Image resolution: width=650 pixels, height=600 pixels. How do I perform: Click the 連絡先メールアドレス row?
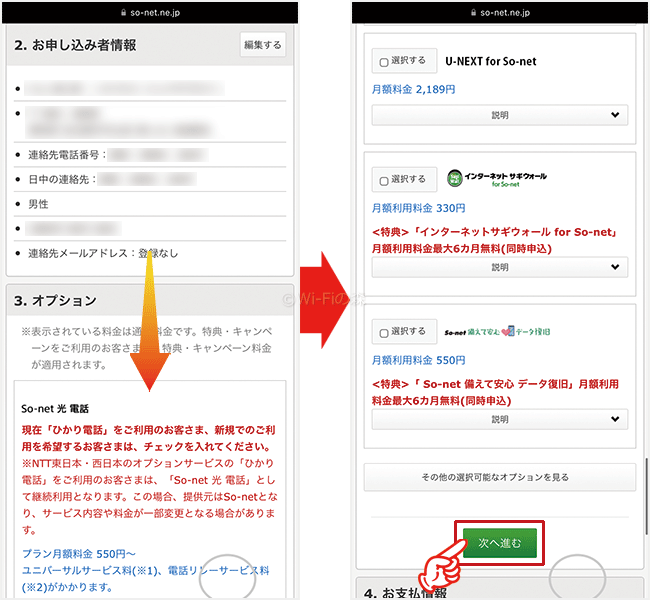tap(150, 253)
